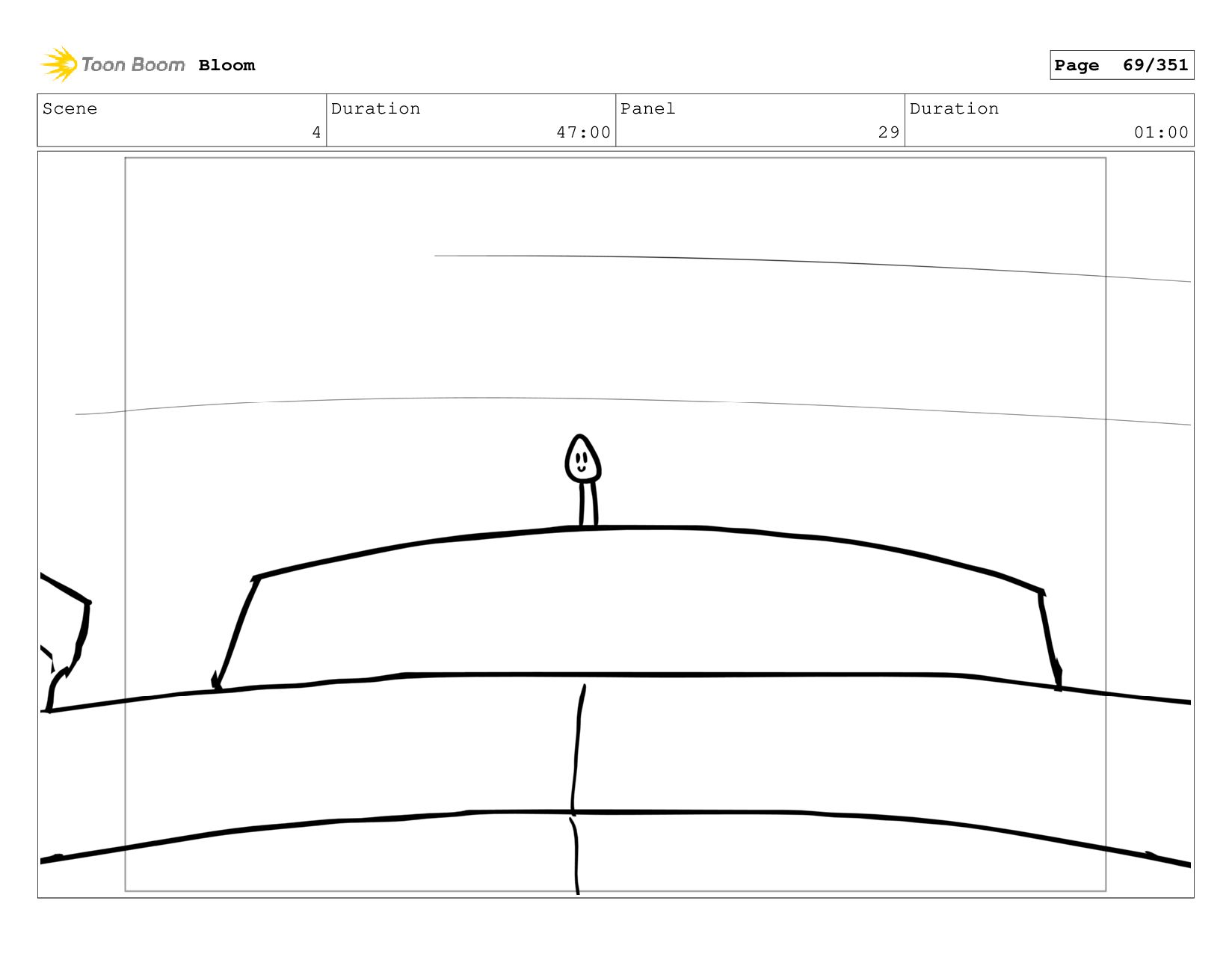1232x954 pixels.
Task: Click the 'Bloom' project title
Action: [x=227, y=65]
